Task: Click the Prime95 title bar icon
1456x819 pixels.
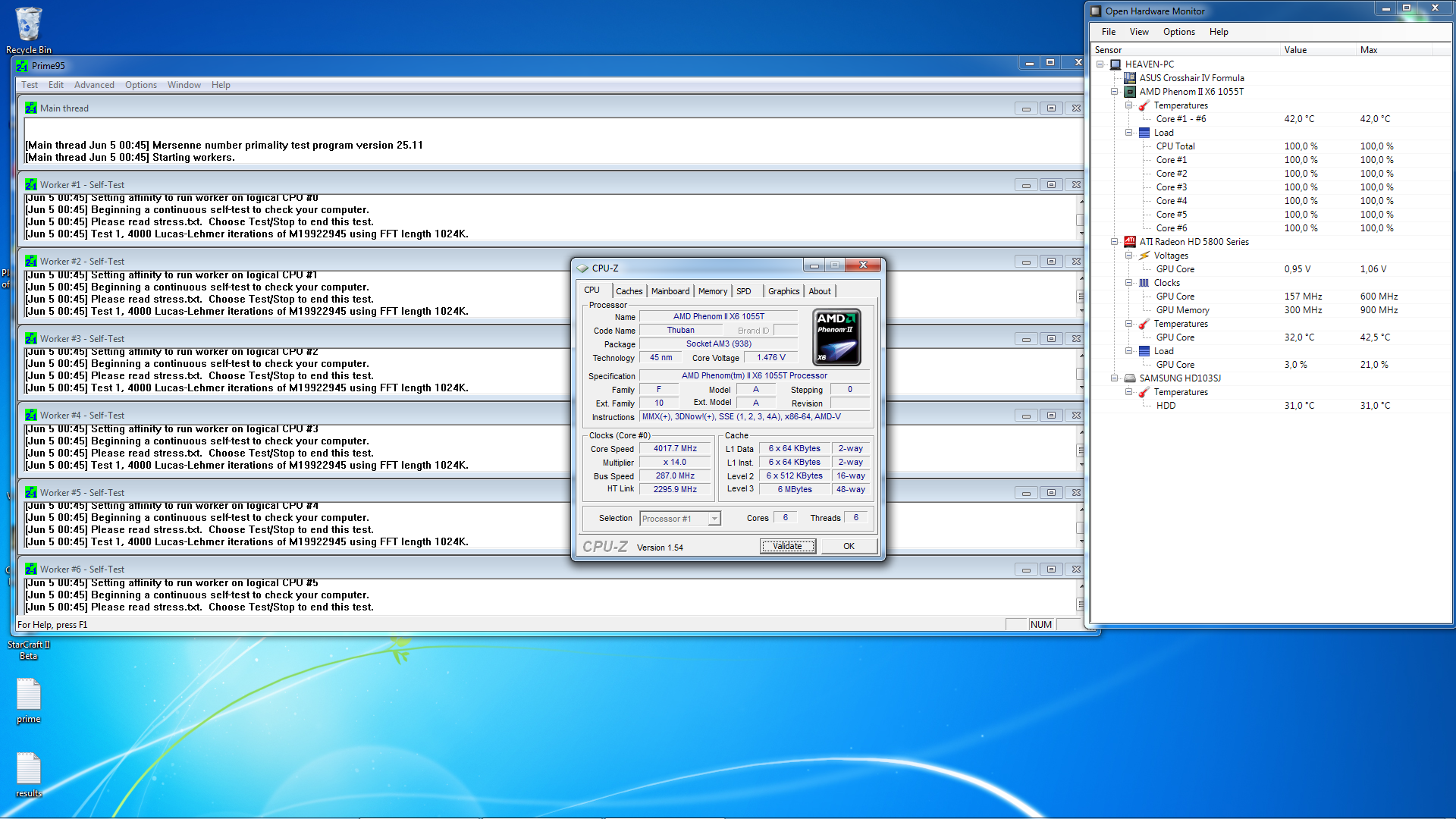Action: (22, 66)
